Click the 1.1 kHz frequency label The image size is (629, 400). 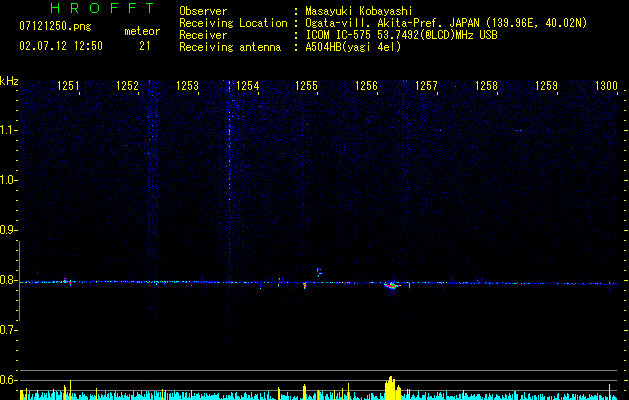pos(7,130)
